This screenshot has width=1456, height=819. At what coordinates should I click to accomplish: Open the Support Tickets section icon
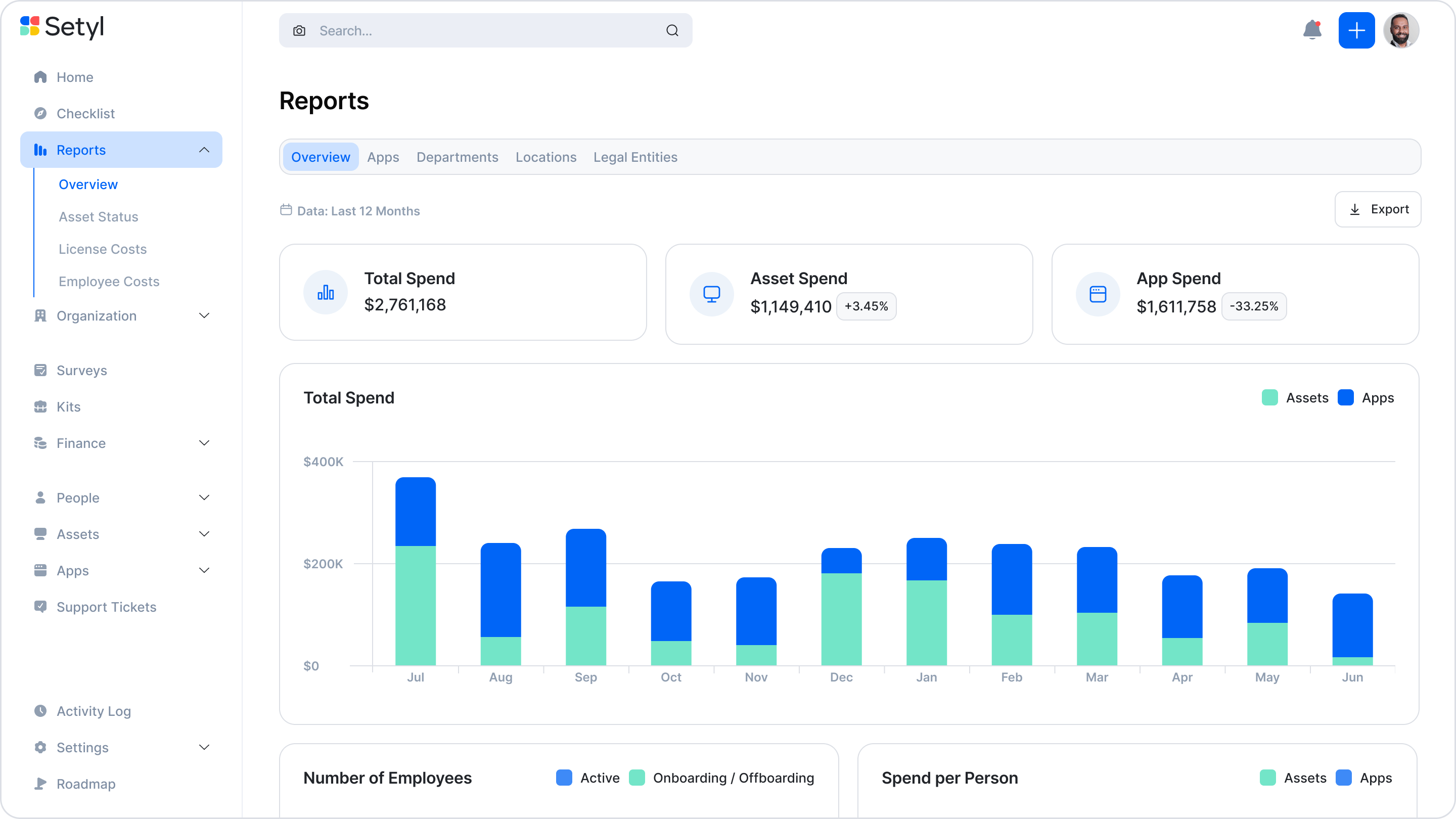40,607
